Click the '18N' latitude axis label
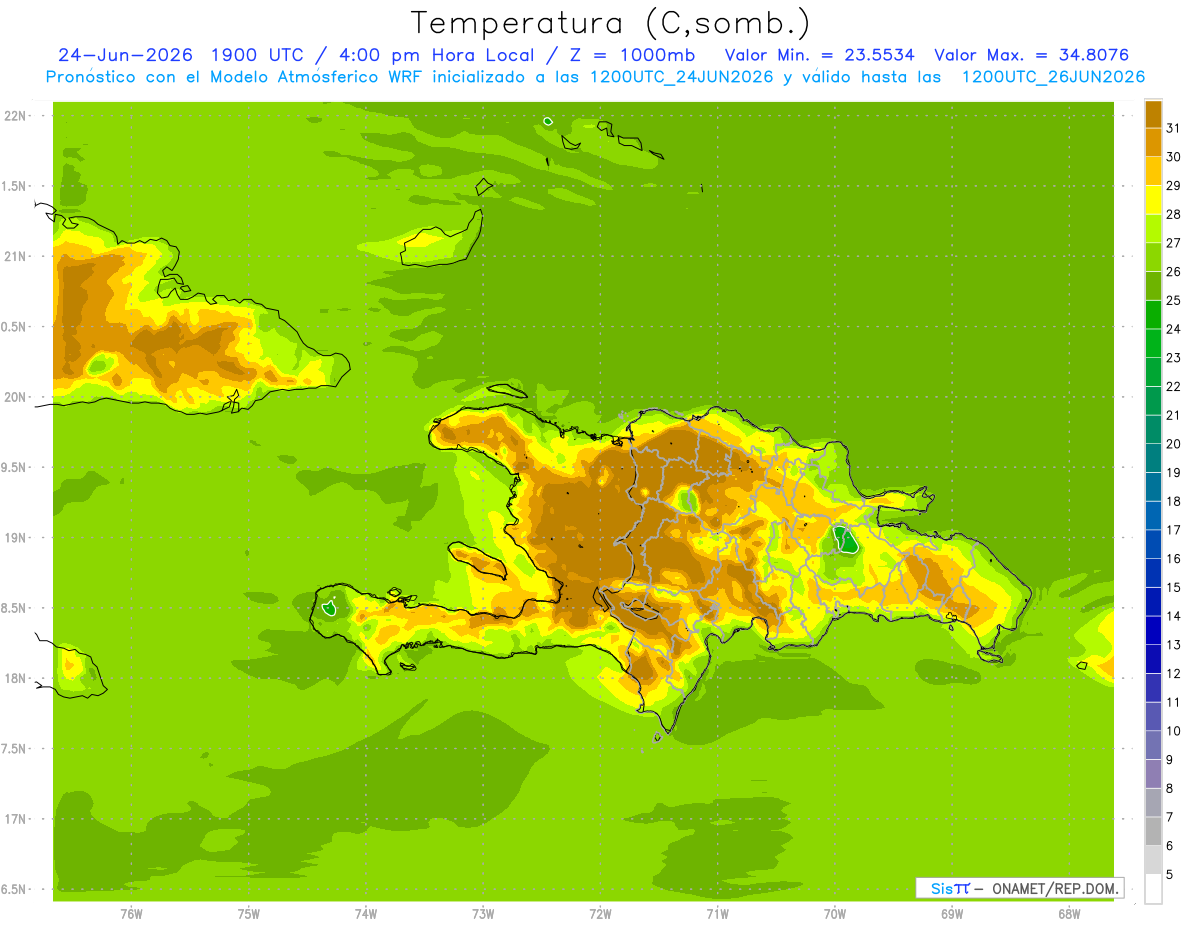Screen dimensions: 1200x927 tap(17, 678)
